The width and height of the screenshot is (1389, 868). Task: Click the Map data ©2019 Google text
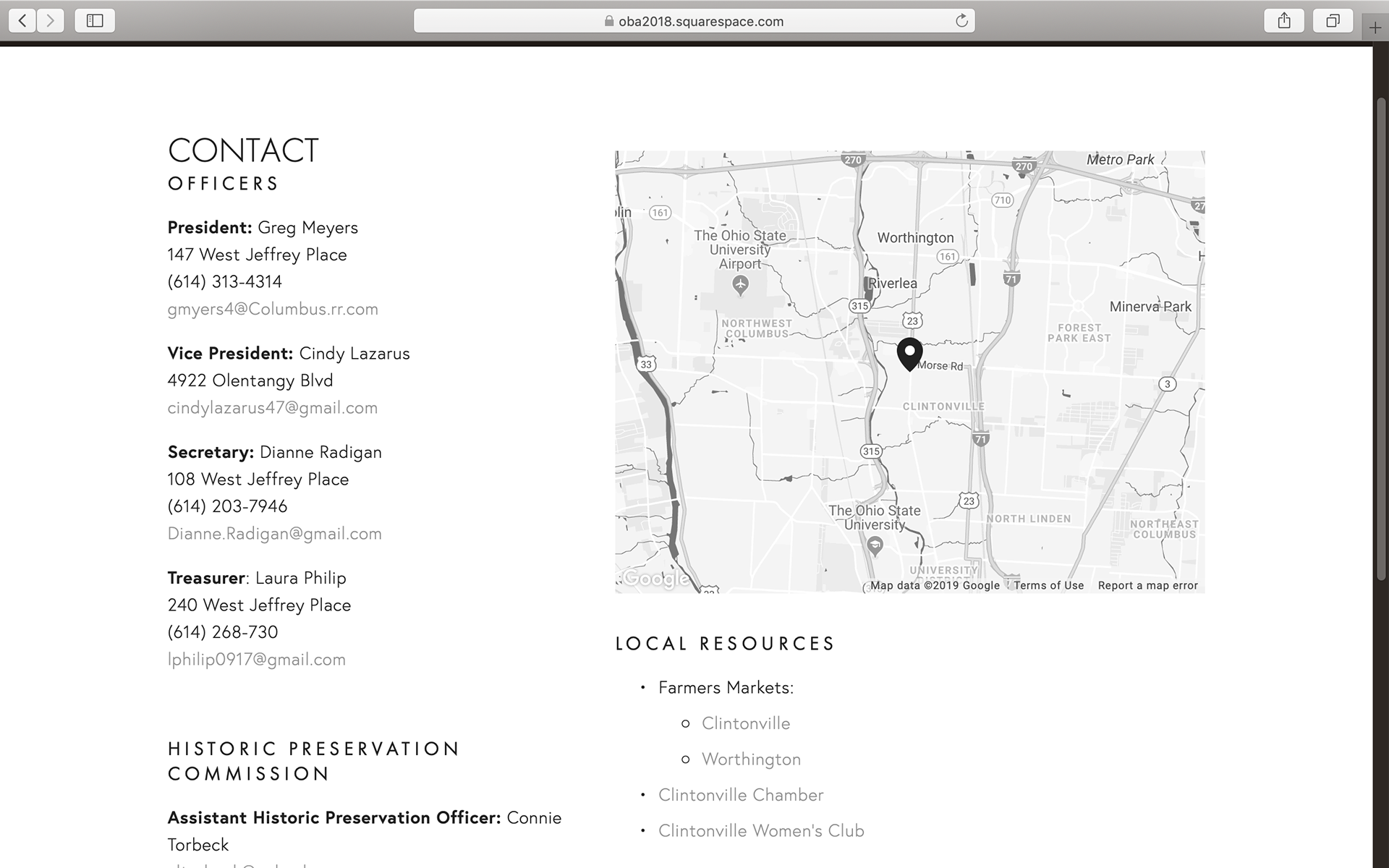point(935,585)
